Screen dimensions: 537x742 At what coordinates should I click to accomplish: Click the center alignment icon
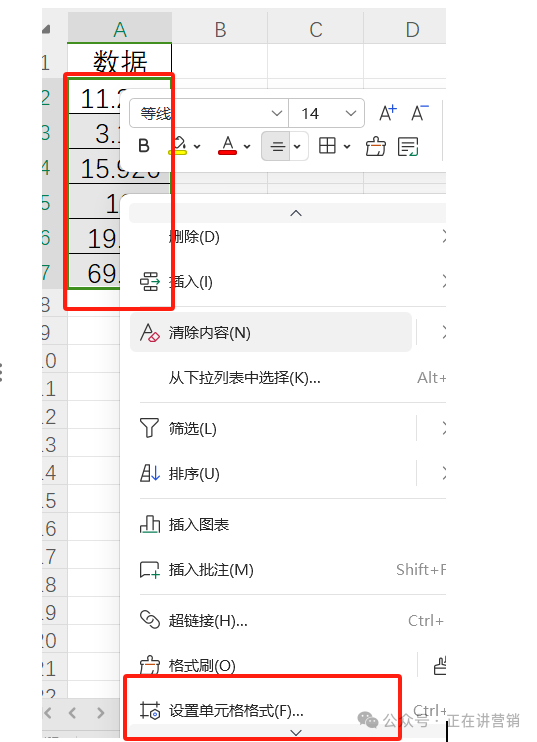point(276,146)
